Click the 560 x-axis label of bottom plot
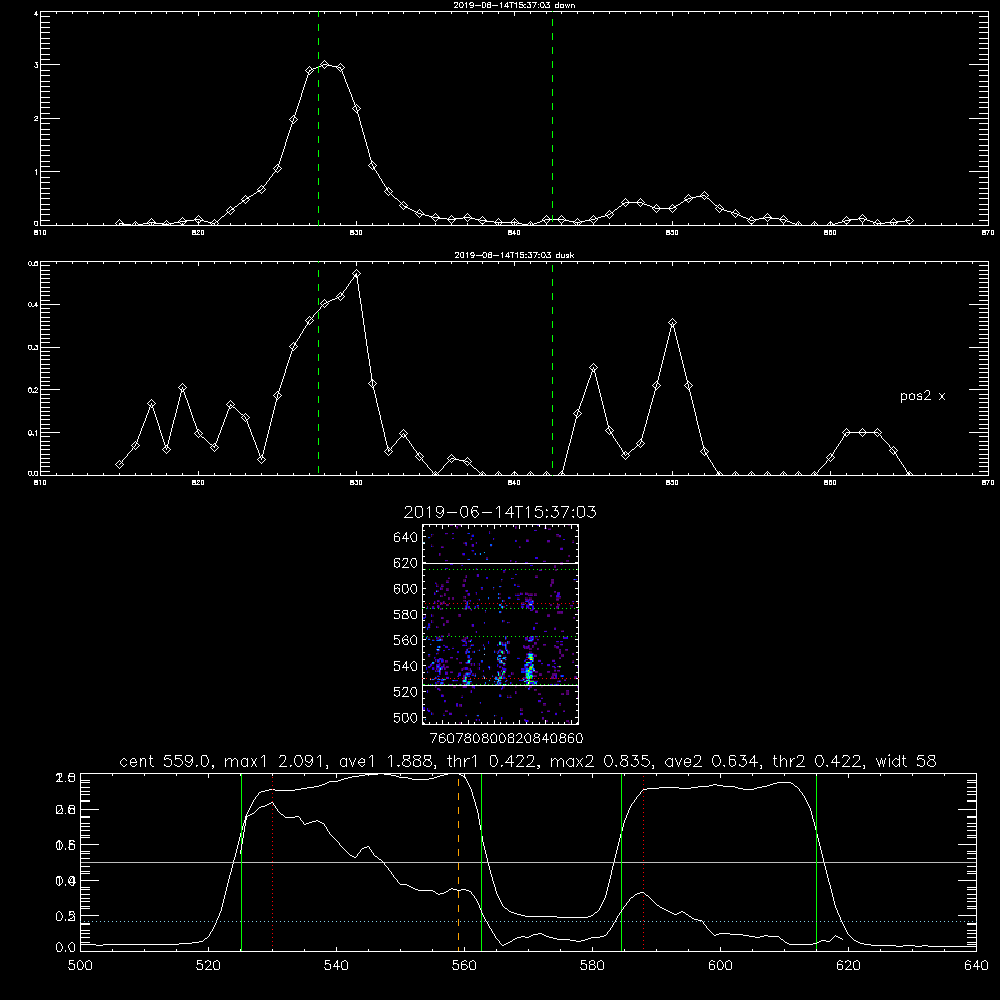Image resolution: width=1000 pixels, height=1000 pixels. pos(464,966)
